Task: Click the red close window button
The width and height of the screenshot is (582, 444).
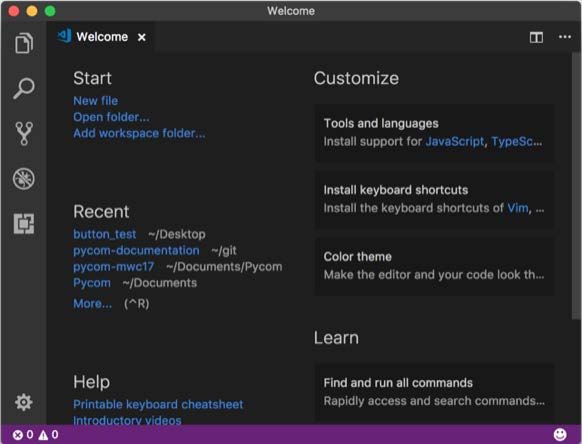Action: (14, 11)
